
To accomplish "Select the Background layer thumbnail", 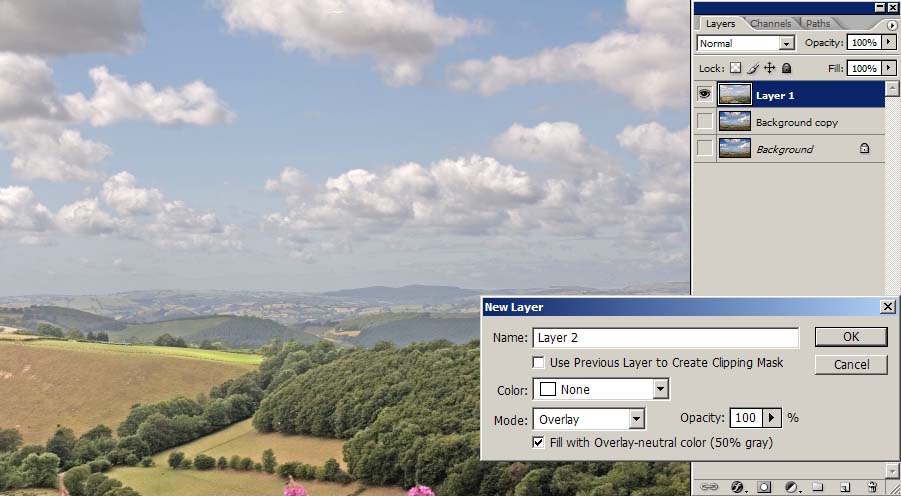I will [x=734, y=148].
